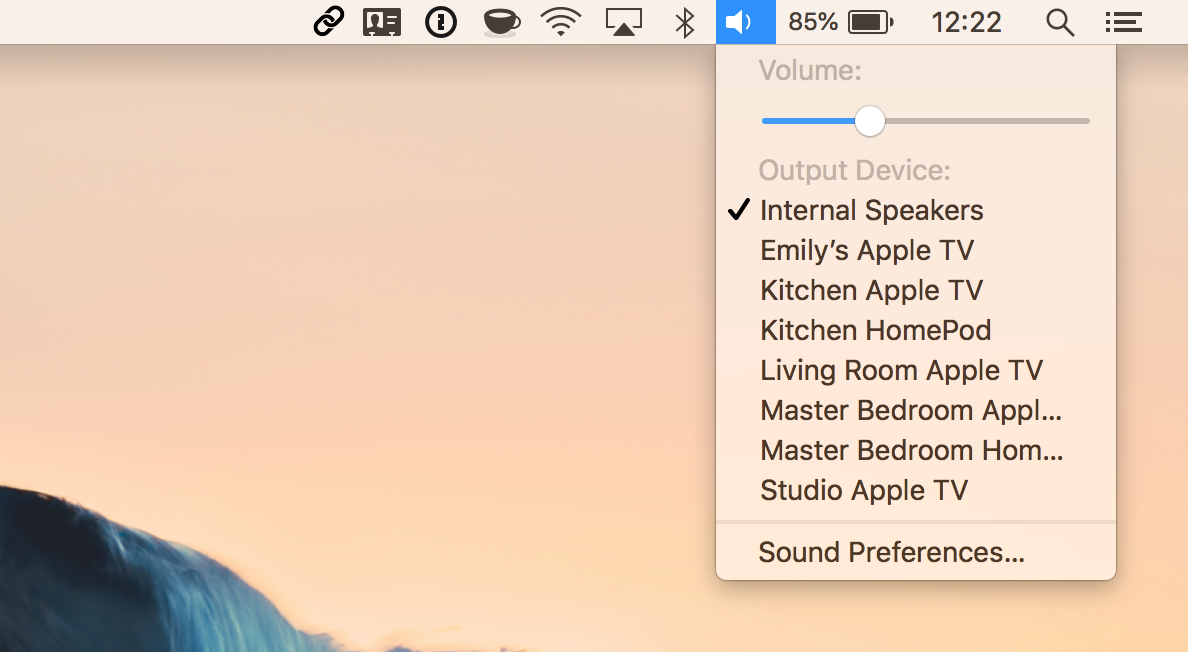Image resolution: width=1188 pixels, height=652 pixels.
Task: Switch output to Kitchen HomePod
Action: click(875, 330)
